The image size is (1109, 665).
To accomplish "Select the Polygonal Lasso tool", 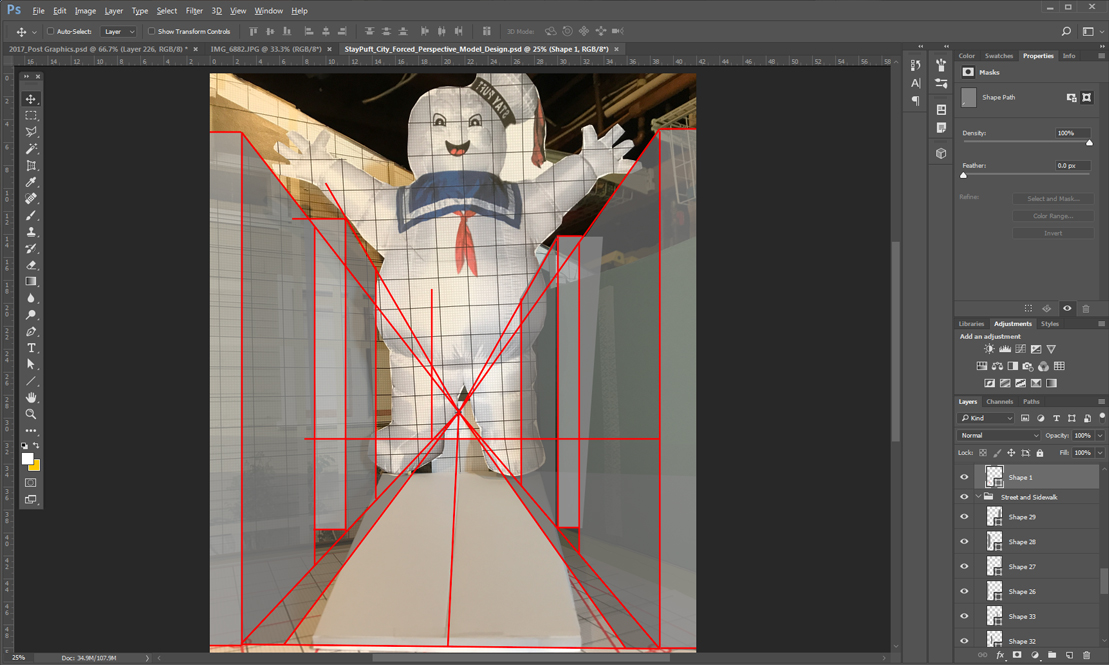I will (30, 132).
